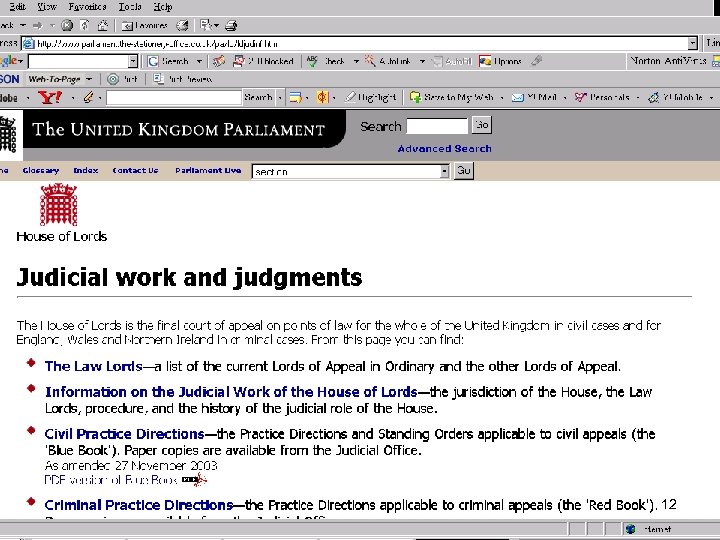Open Civil Practice Directions link
This screenshot has width=720, height=540.
(x=124, y=434)
